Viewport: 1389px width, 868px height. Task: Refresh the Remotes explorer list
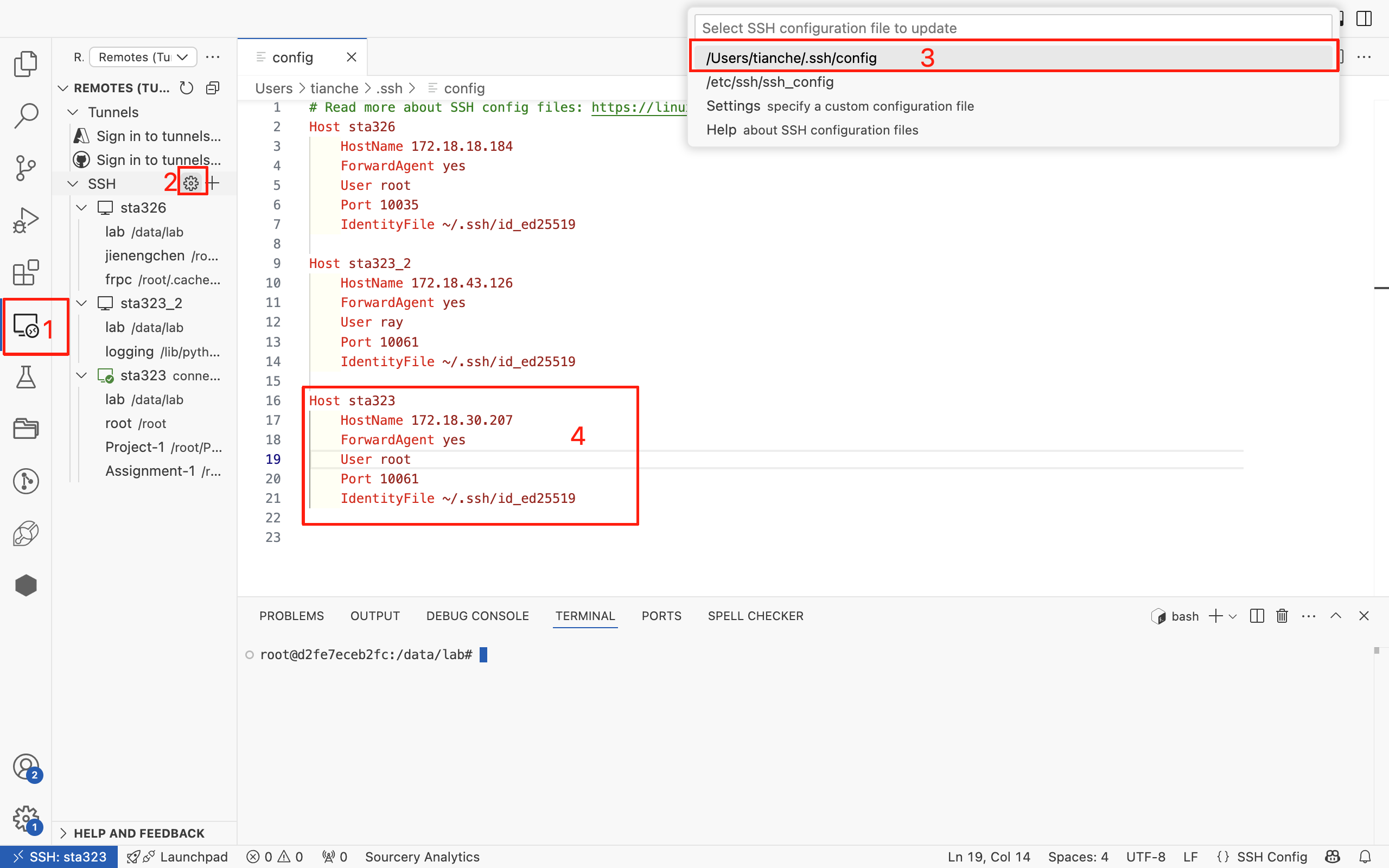tap(187, 88)
